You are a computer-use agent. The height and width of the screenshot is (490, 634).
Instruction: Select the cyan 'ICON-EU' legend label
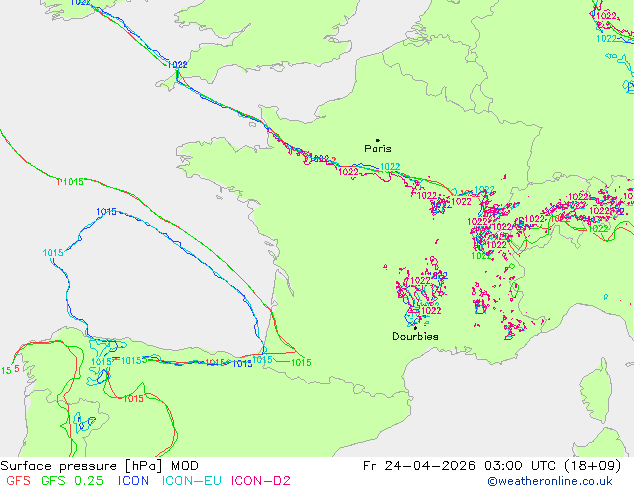tap(192, 481)
